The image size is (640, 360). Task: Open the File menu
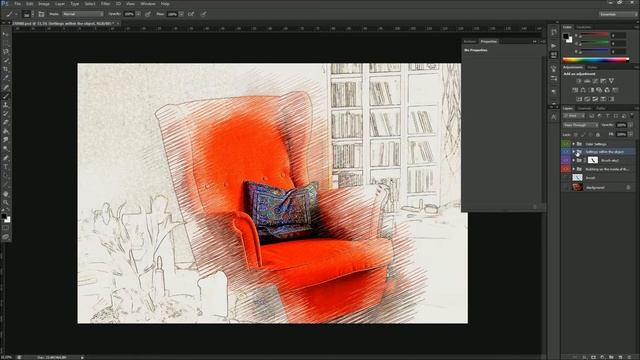18,4
